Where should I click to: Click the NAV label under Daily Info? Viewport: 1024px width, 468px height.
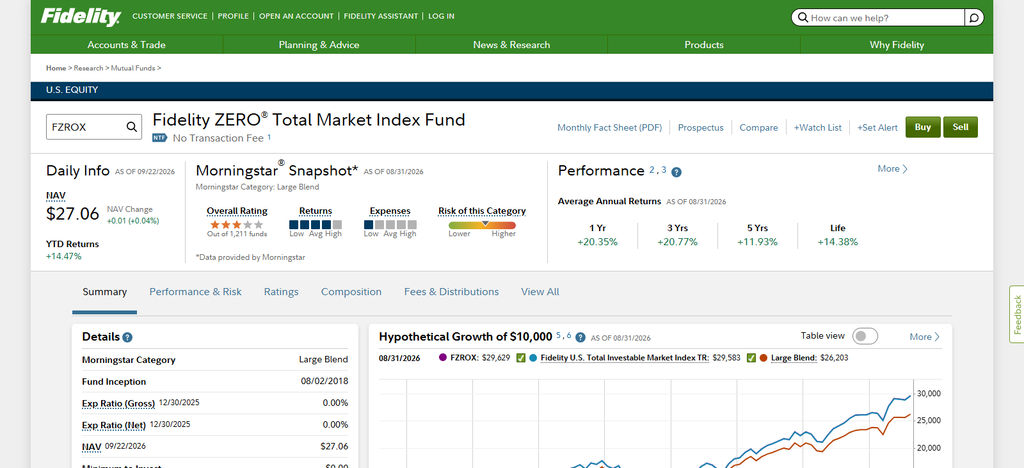[x=56, y=195]
